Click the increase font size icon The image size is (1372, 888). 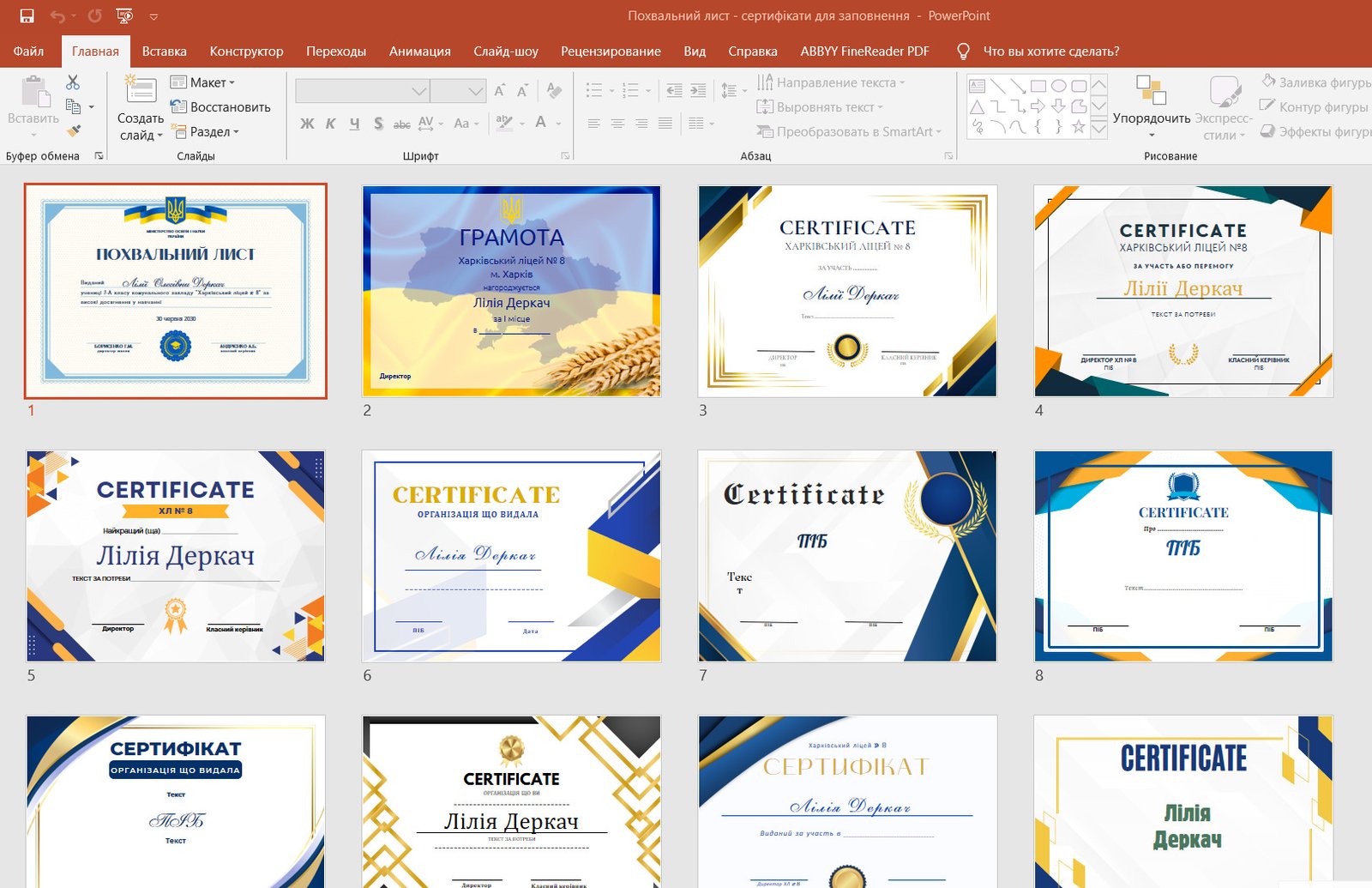(500, 91)
